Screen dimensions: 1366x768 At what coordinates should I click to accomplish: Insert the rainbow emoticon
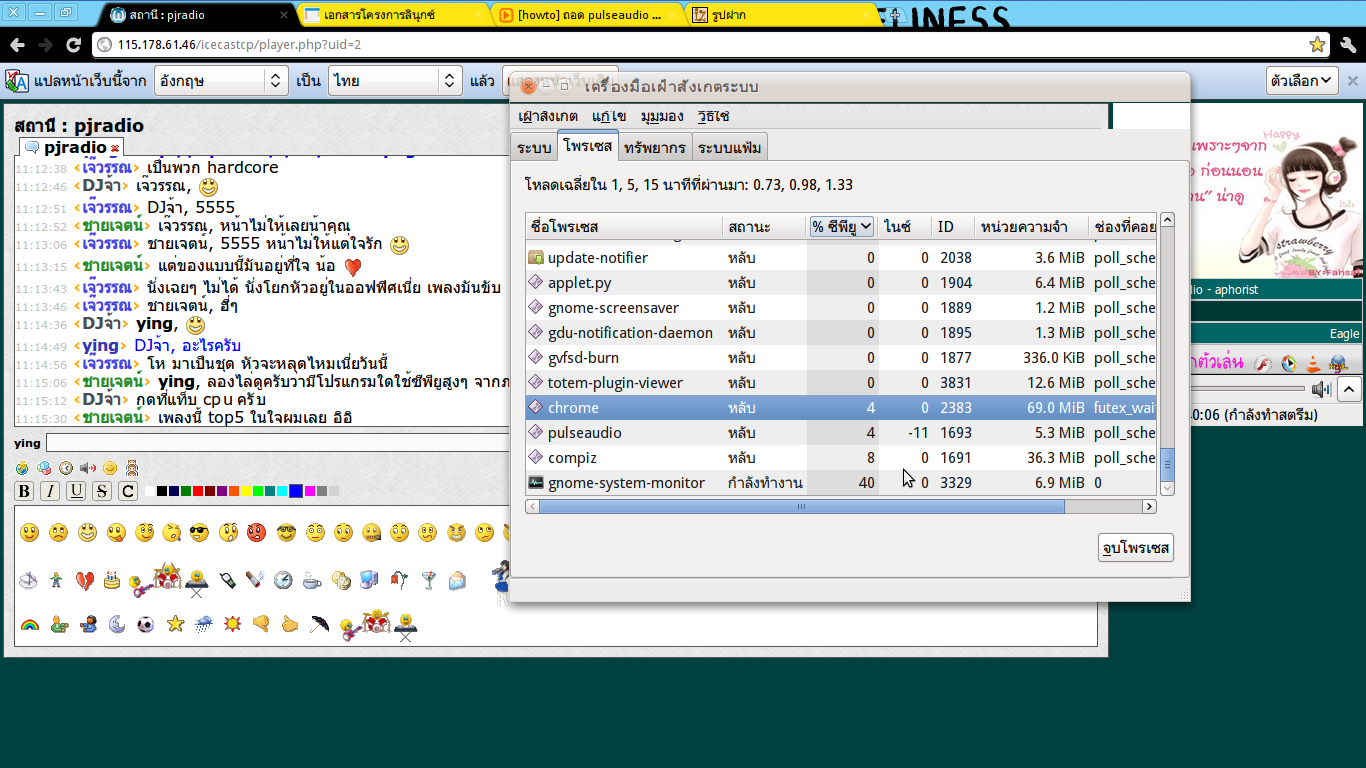pos(29,625)
